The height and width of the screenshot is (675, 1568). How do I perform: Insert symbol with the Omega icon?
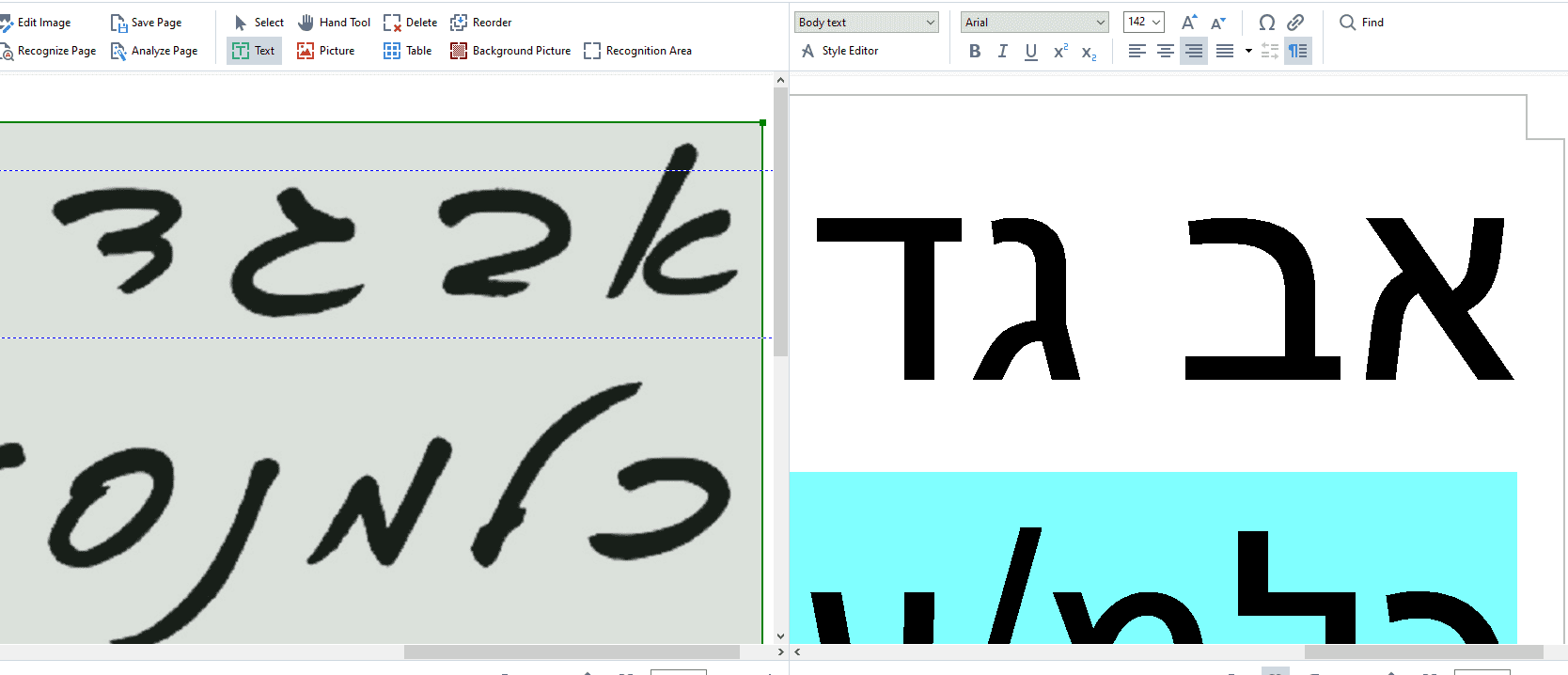tap(1266, 23)
